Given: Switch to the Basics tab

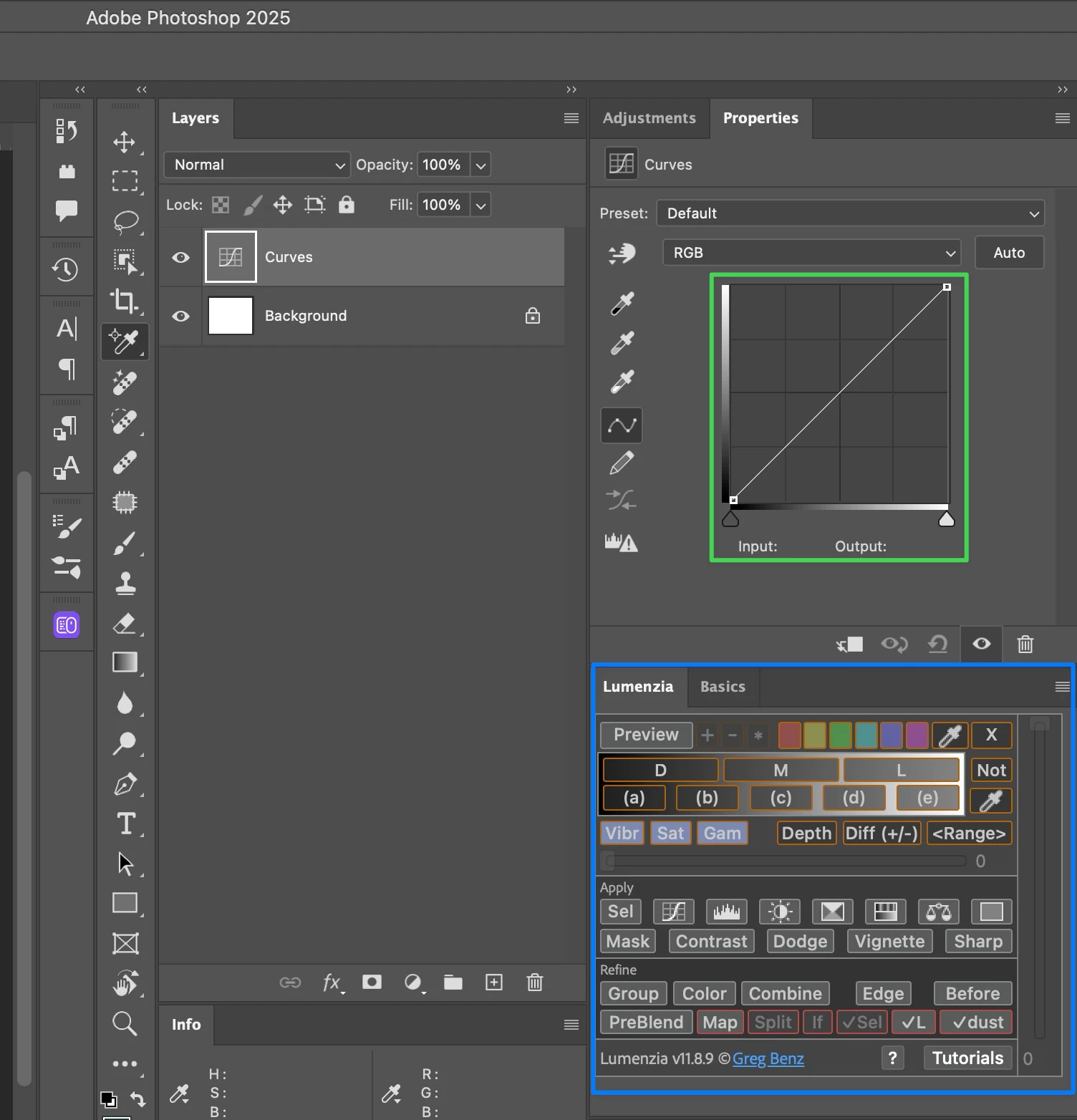Looking at the screenshot, I should point(723,687).
